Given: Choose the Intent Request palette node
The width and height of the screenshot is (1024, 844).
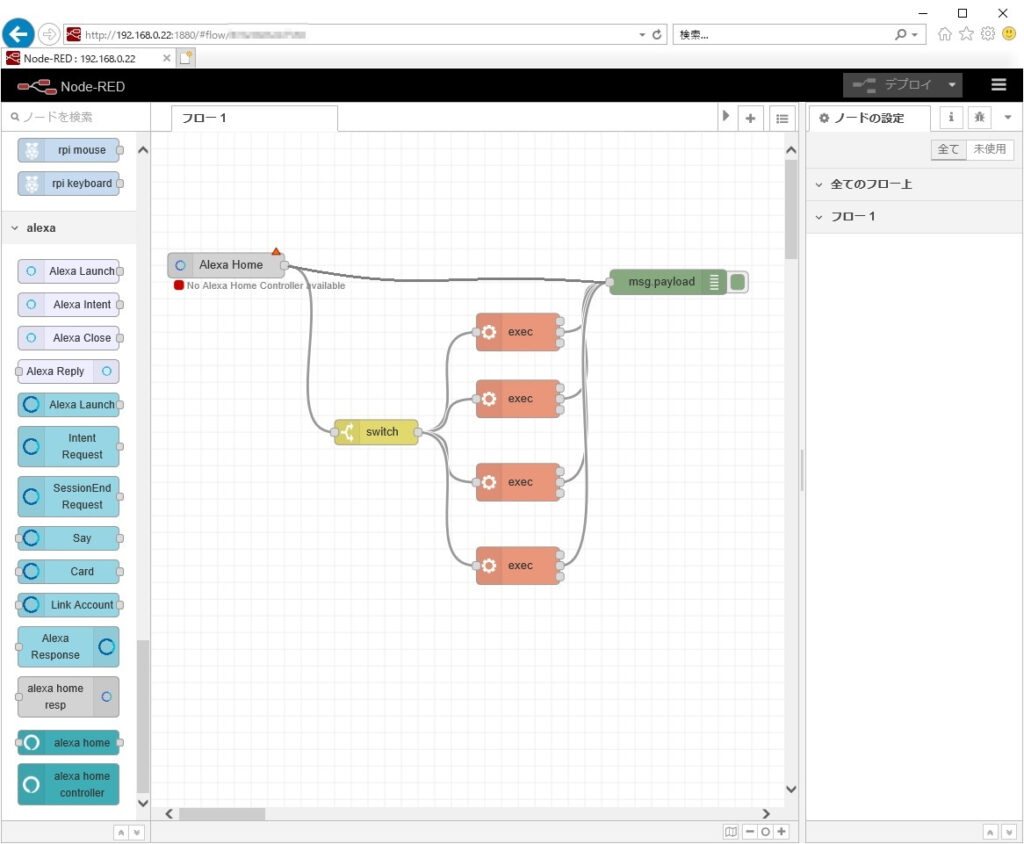Looking at the screenshot, I should (x=69, y=446).
